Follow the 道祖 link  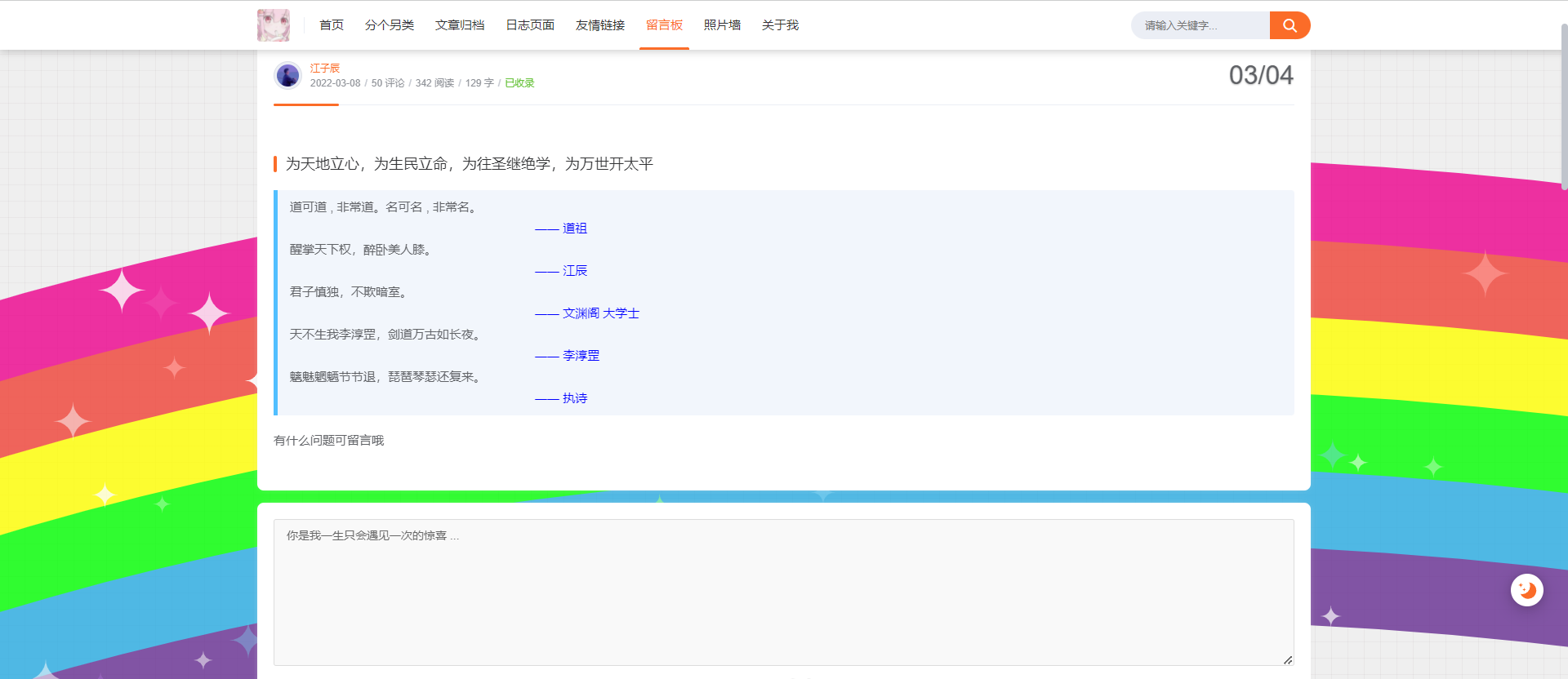(575, 229)
